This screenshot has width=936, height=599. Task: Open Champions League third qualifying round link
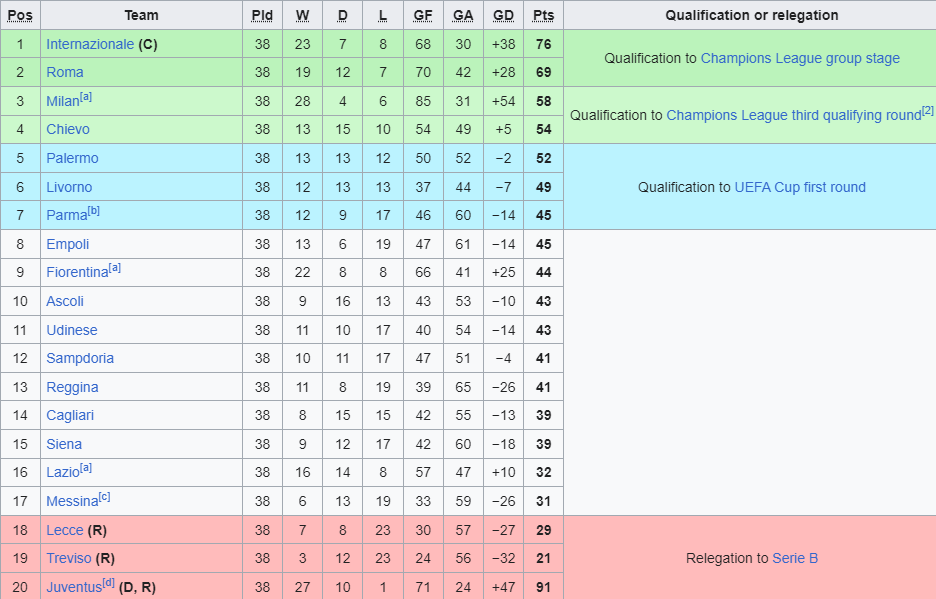[x=794, y=115]
